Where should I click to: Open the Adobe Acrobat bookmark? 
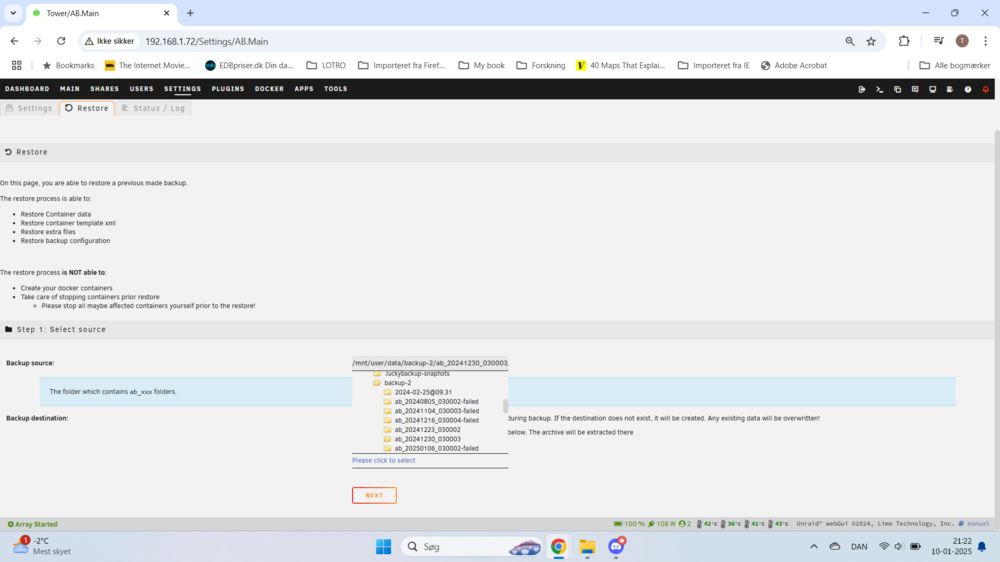(x=794, y=65)
